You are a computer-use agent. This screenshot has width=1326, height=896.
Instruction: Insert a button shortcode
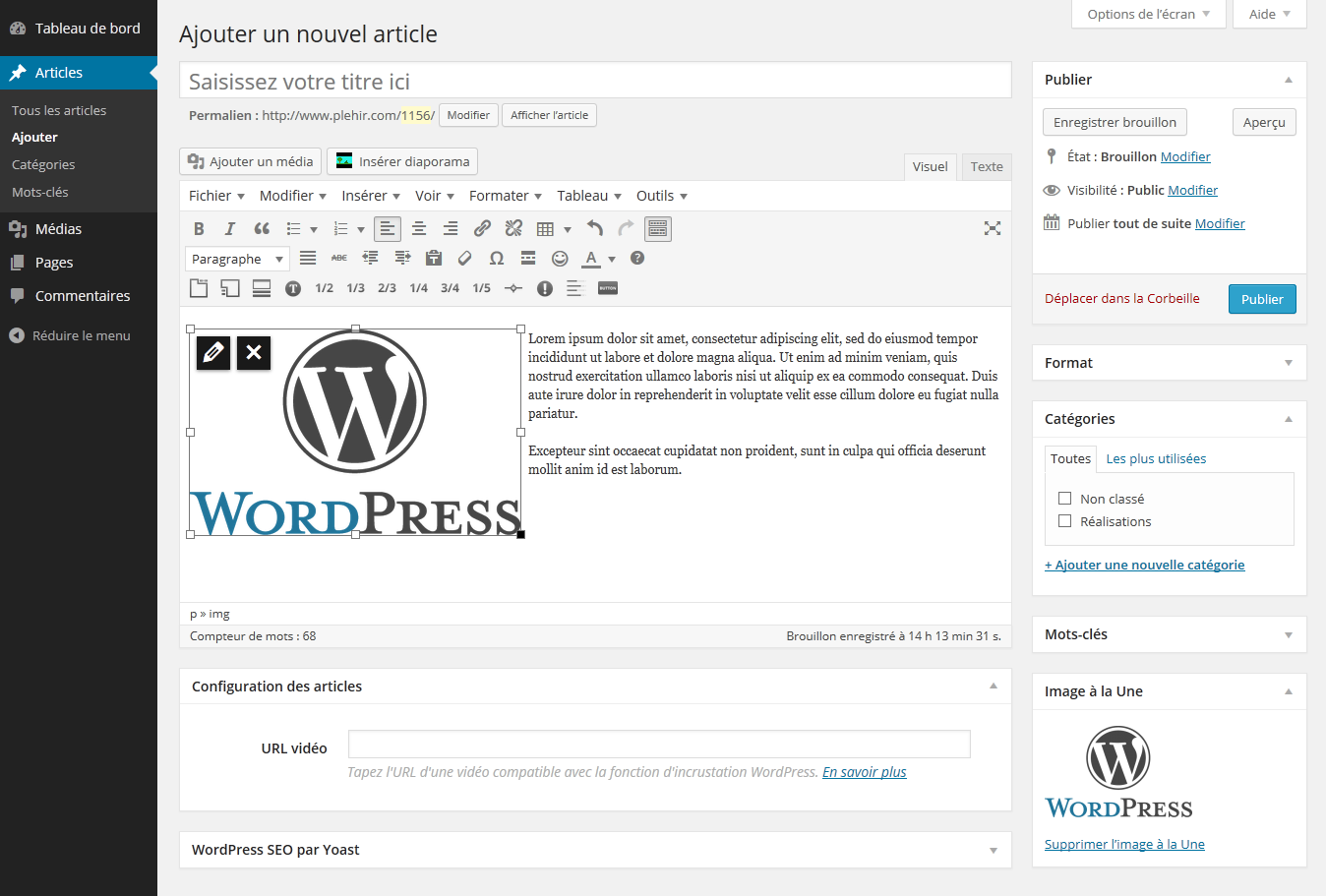(x=608, y=288)
